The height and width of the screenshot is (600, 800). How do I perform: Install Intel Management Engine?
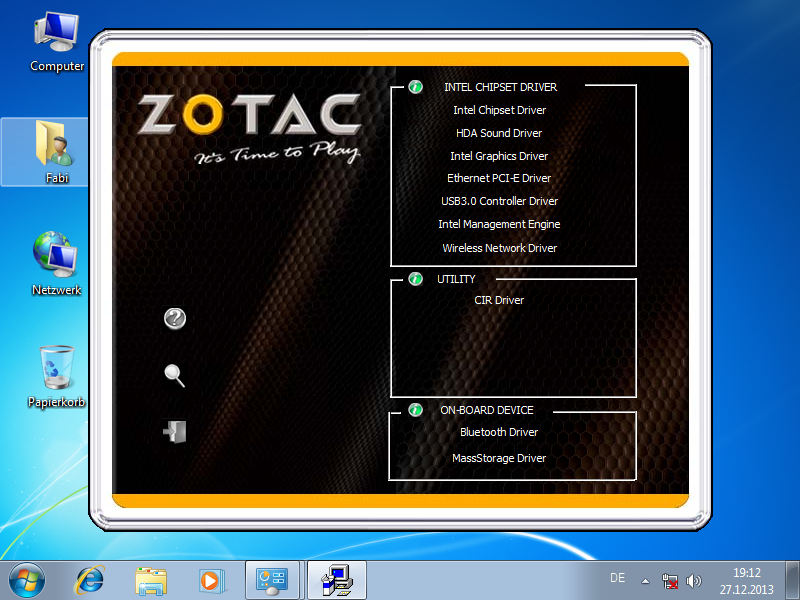click(x=499, y=224)
